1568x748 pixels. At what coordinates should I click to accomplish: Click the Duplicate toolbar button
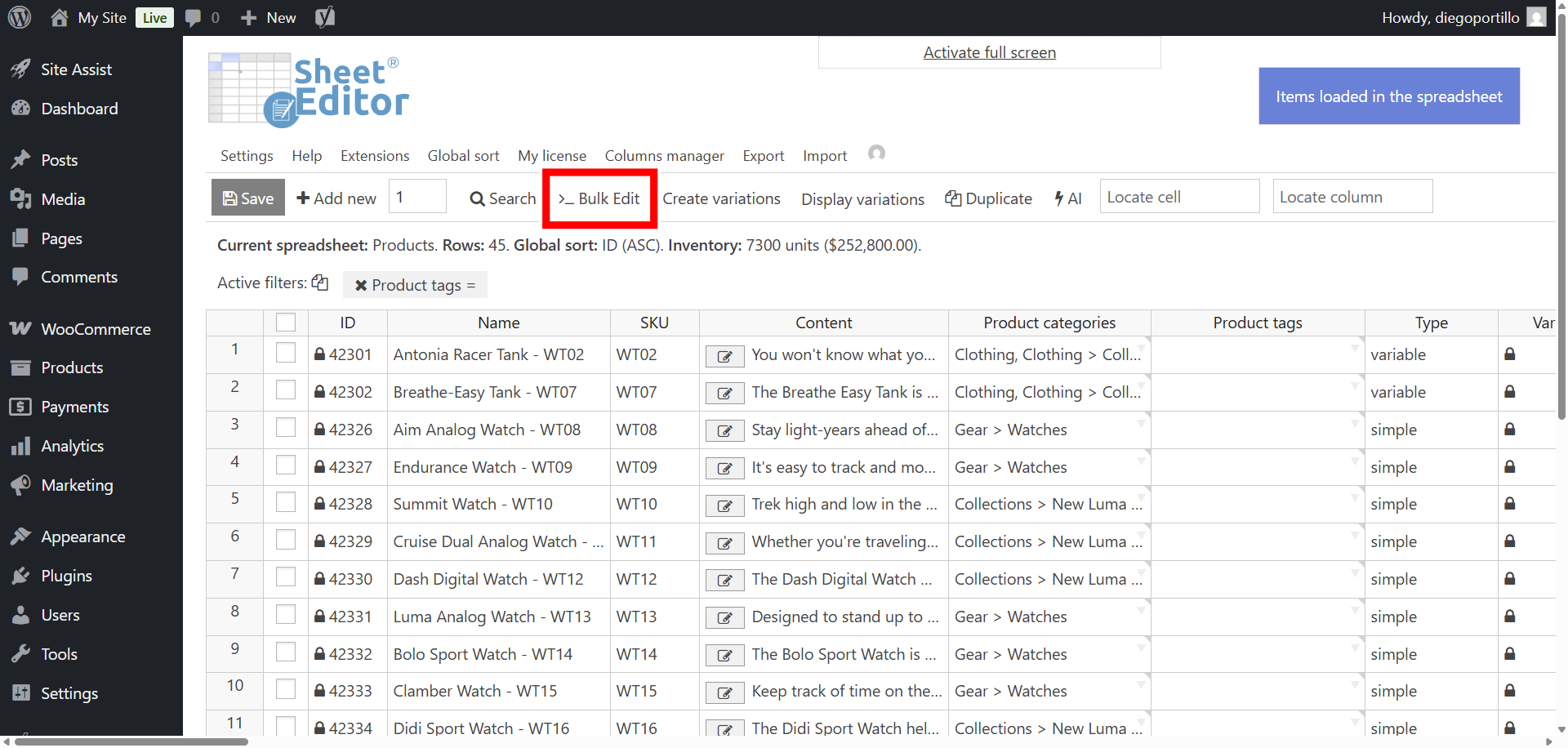[x=988, y=198]
